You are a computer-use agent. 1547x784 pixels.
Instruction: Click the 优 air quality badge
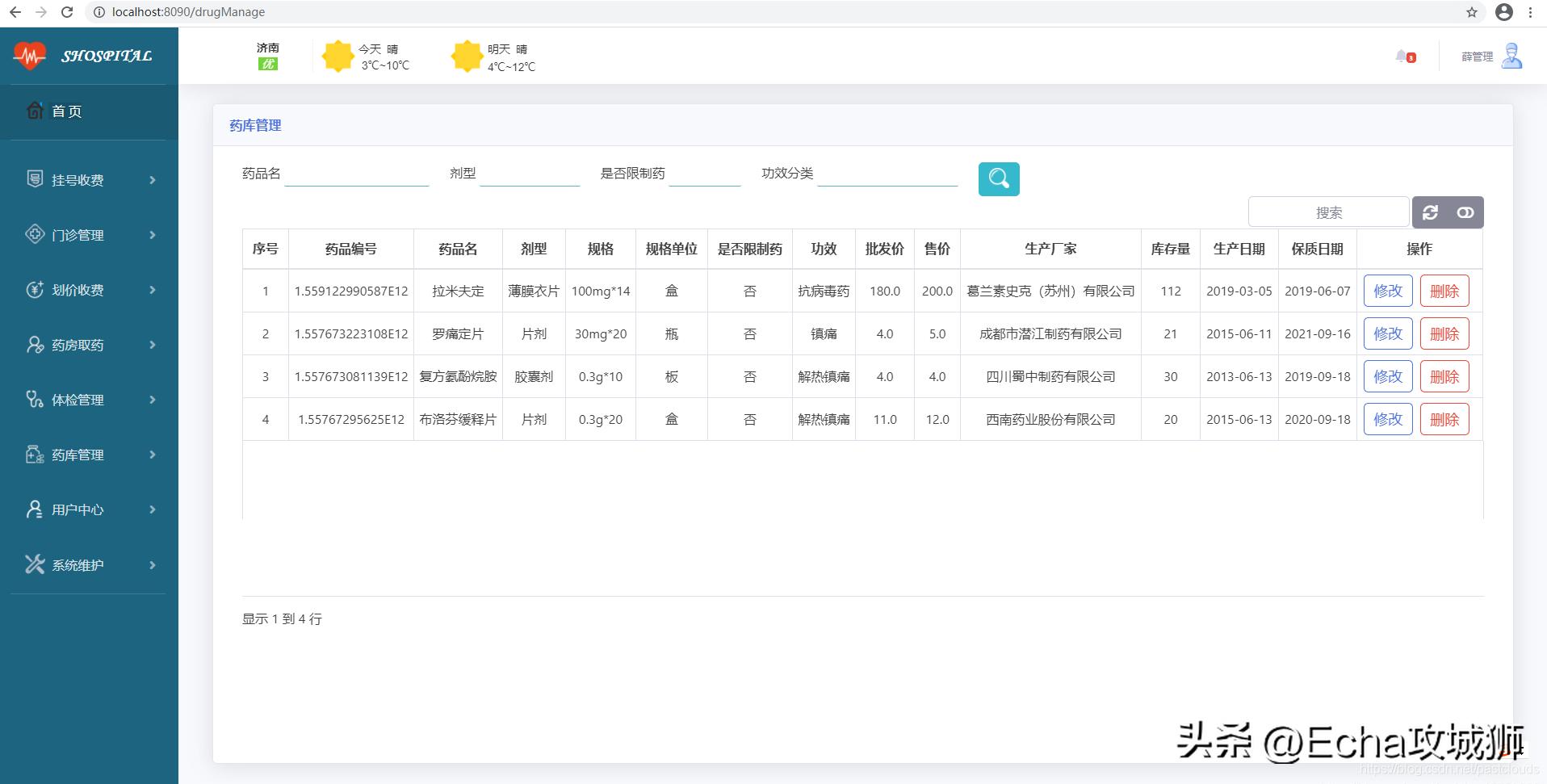(x=267, y=64)
